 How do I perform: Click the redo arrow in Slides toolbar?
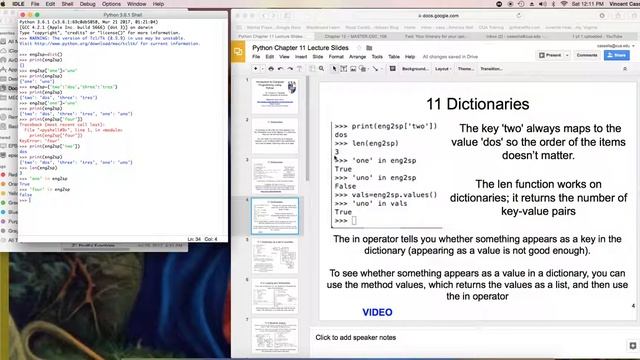tap(290, 69)
